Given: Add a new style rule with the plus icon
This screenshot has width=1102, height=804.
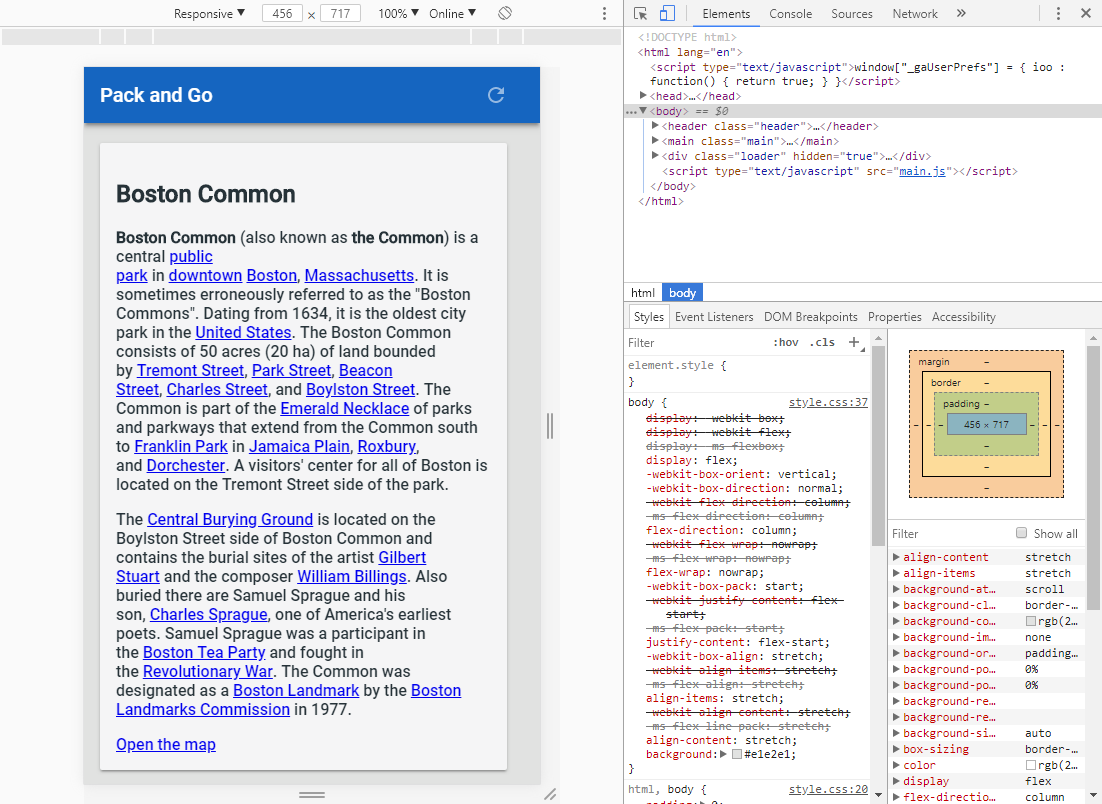Looking at the screenshot, I should pyautogui.click(x=854, y=342).
